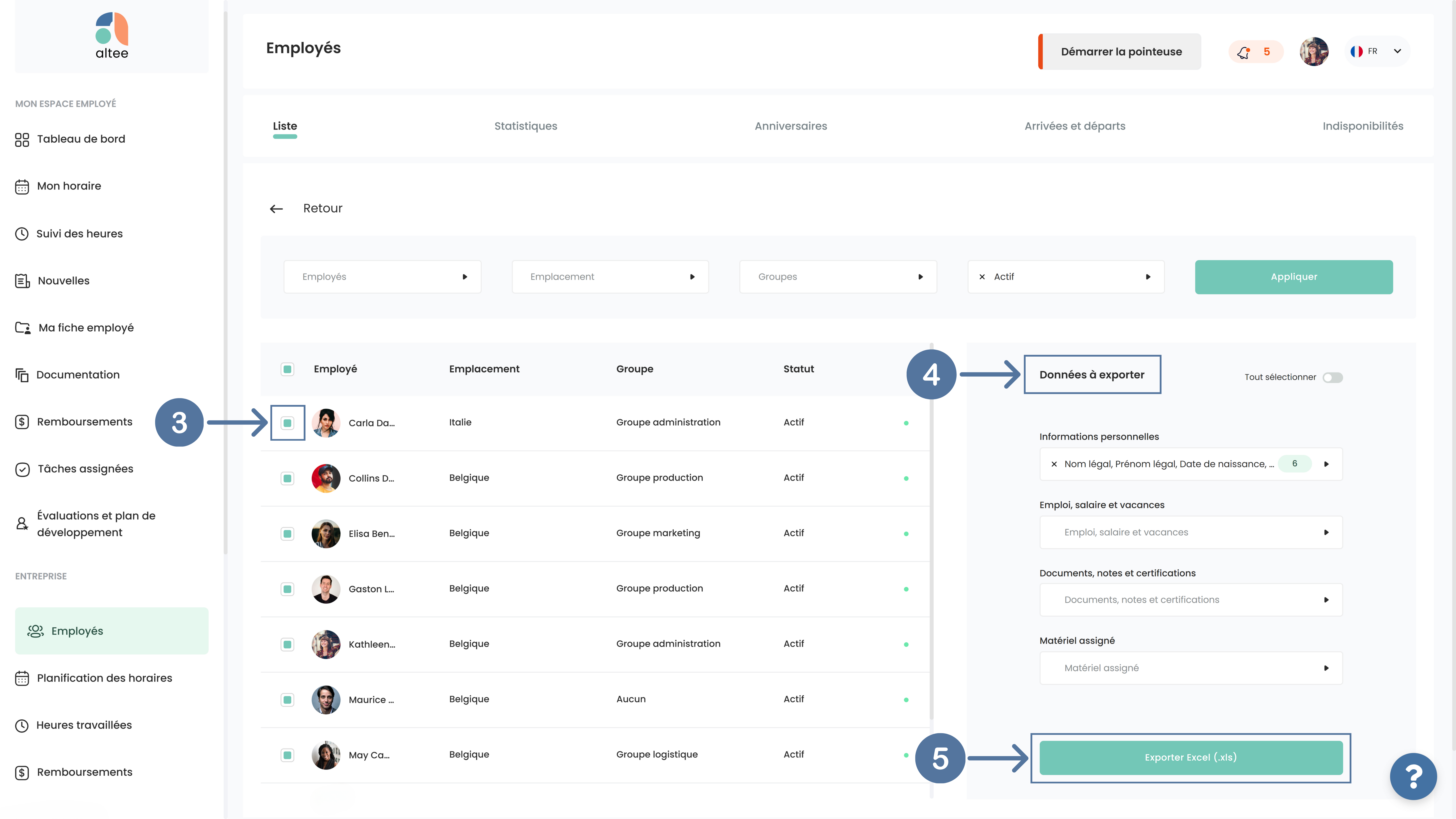The image size is (1456, 819).
Task: Switch to the Statistiques tab
Action: pyautogui.click(x=526, y=126)
